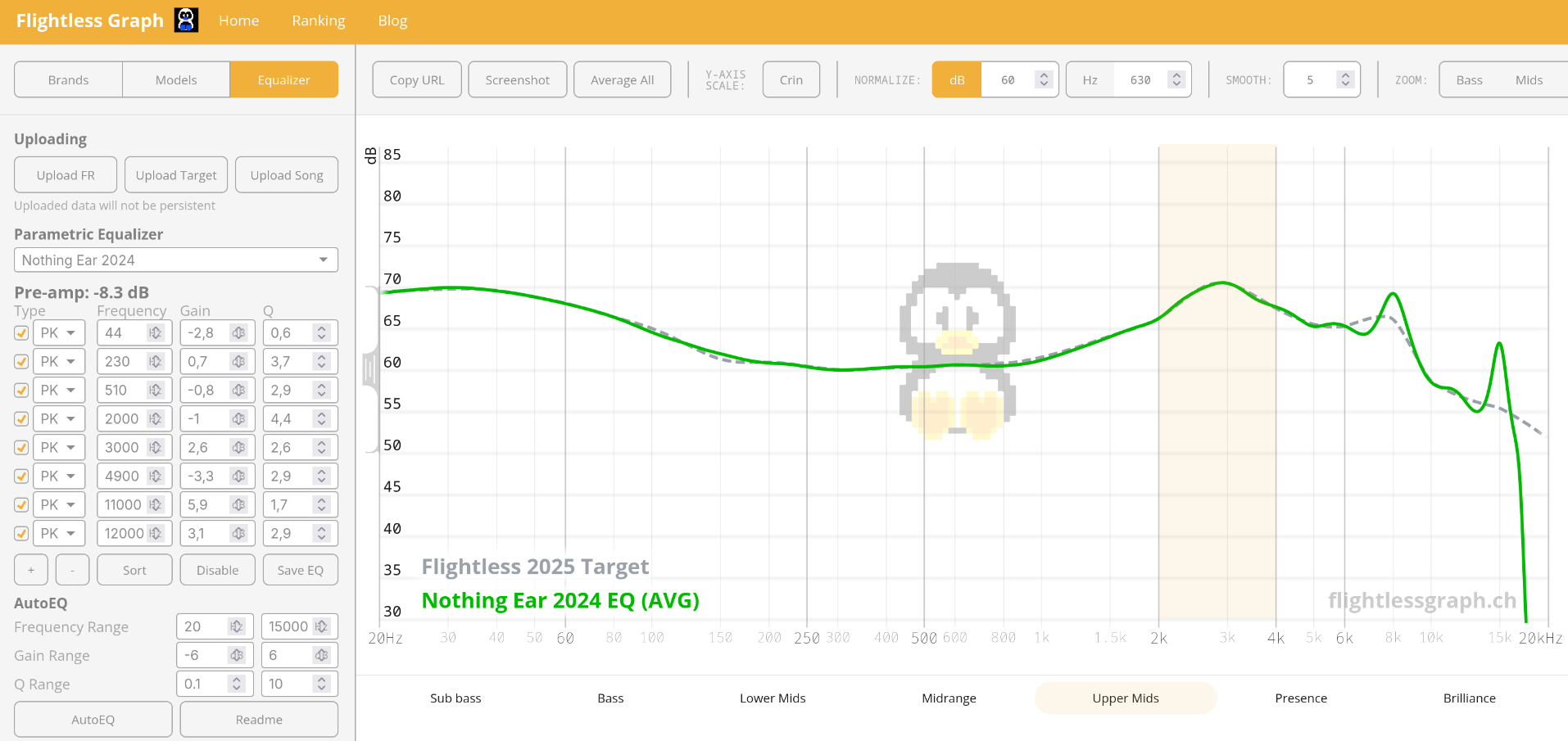
Task: Click drag-adjust icon for 12000 Hz frequency
Action: coord(155,534)
